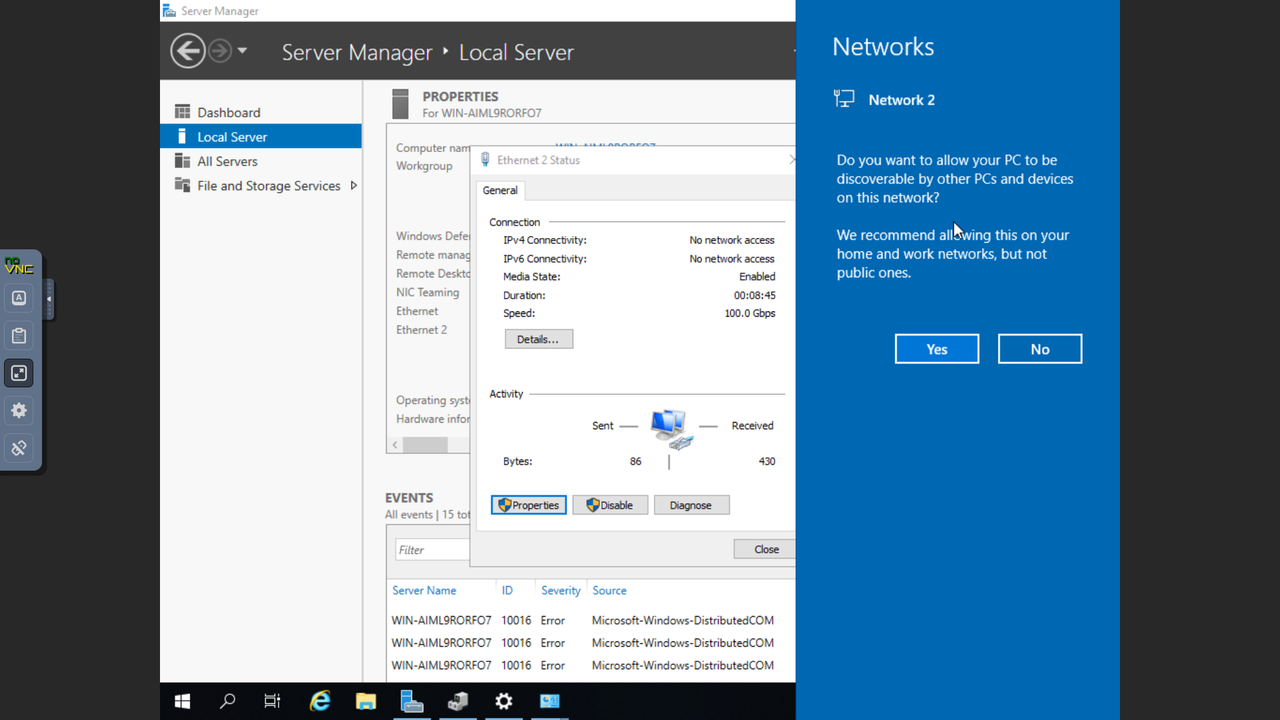Click the noVNC logo icon
Image resolution: width=1280 pixels, height=720 pixels.
pyautogui.click(x=19, y=265)
